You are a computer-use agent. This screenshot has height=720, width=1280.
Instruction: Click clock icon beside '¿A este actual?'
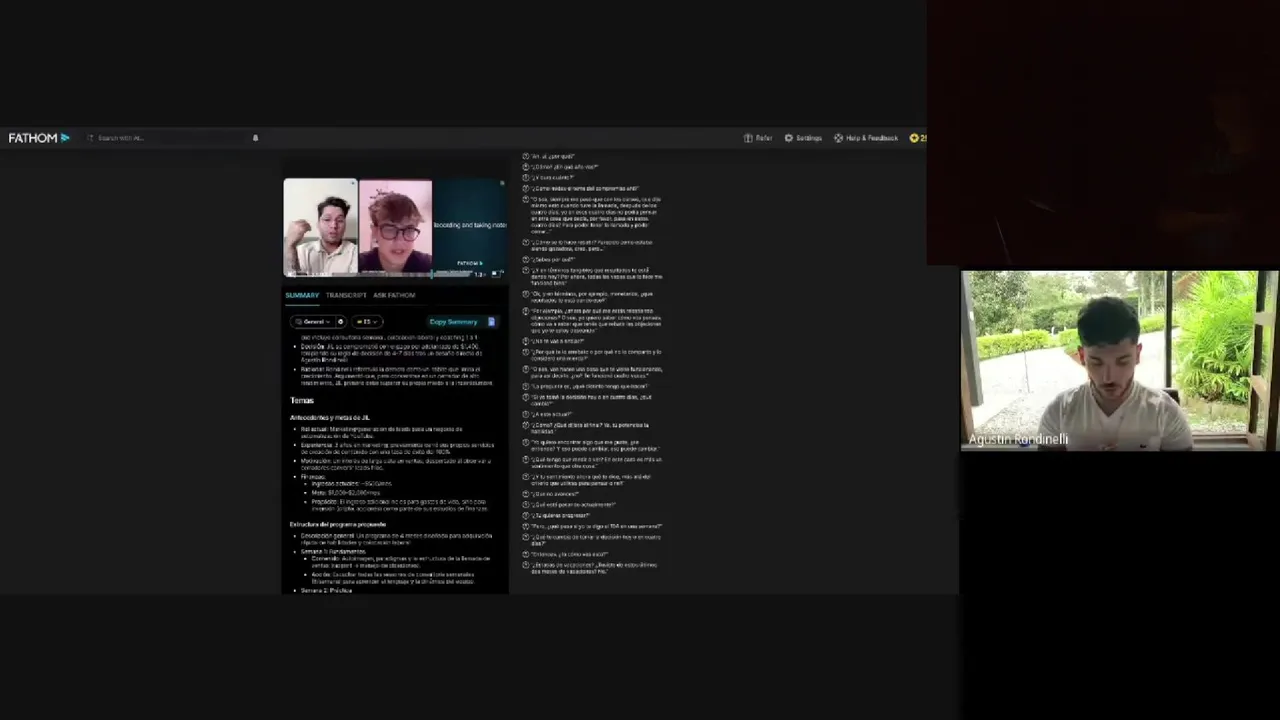pyautogui.click(x=526, y=414)
